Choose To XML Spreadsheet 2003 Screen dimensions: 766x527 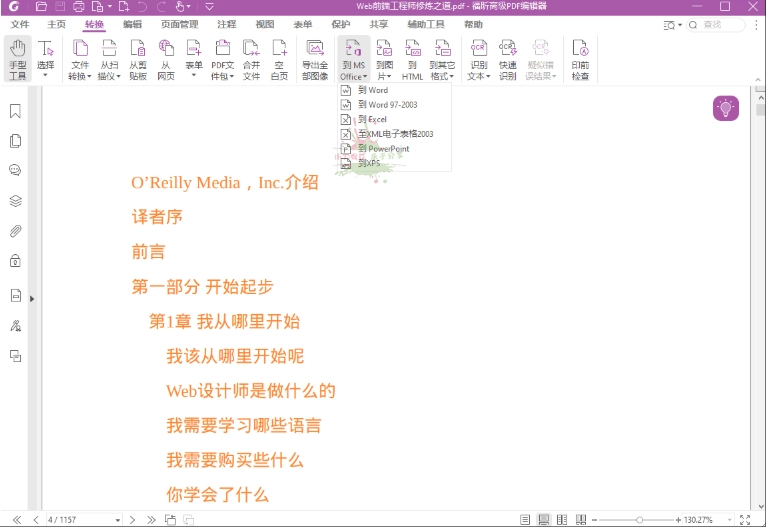pos(394,134)
